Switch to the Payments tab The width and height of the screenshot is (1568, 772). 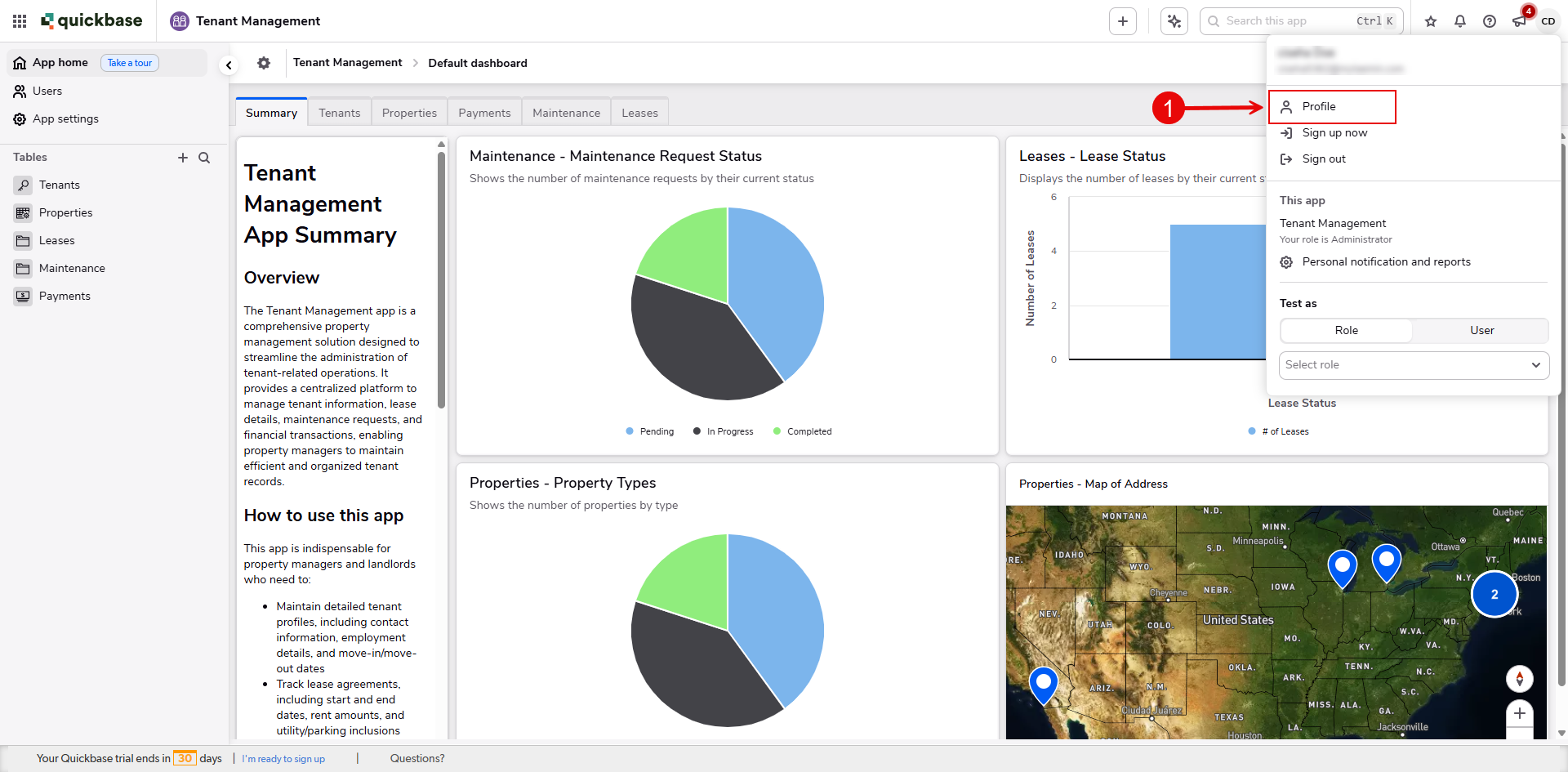[484, 113]
